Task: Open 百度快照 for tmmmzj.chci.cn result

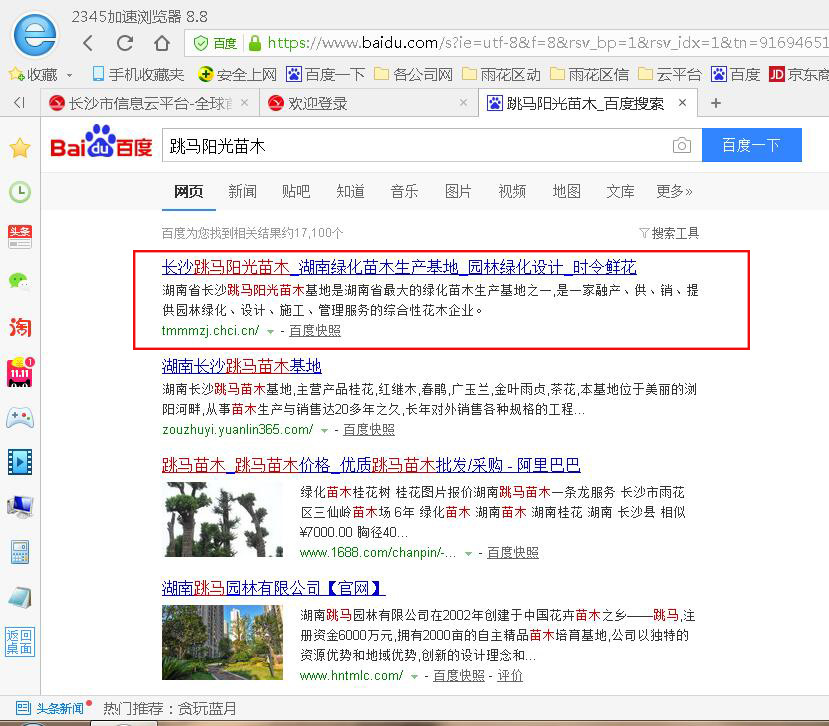Action: click(x=315, y=330)
